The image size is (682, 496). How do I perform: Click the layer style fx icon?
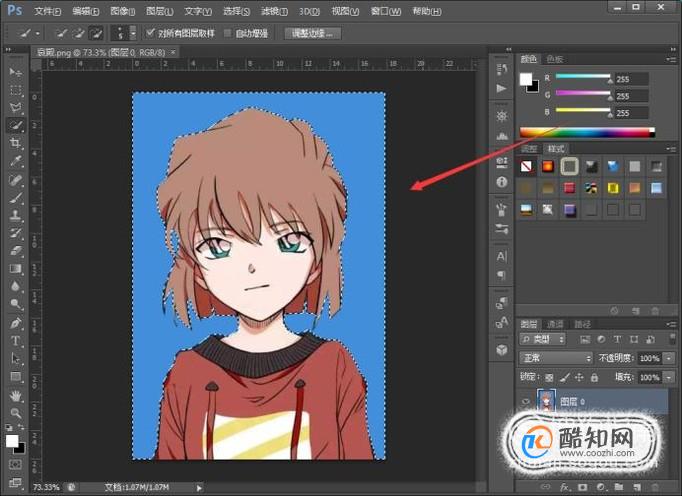[x=565, y=487]
